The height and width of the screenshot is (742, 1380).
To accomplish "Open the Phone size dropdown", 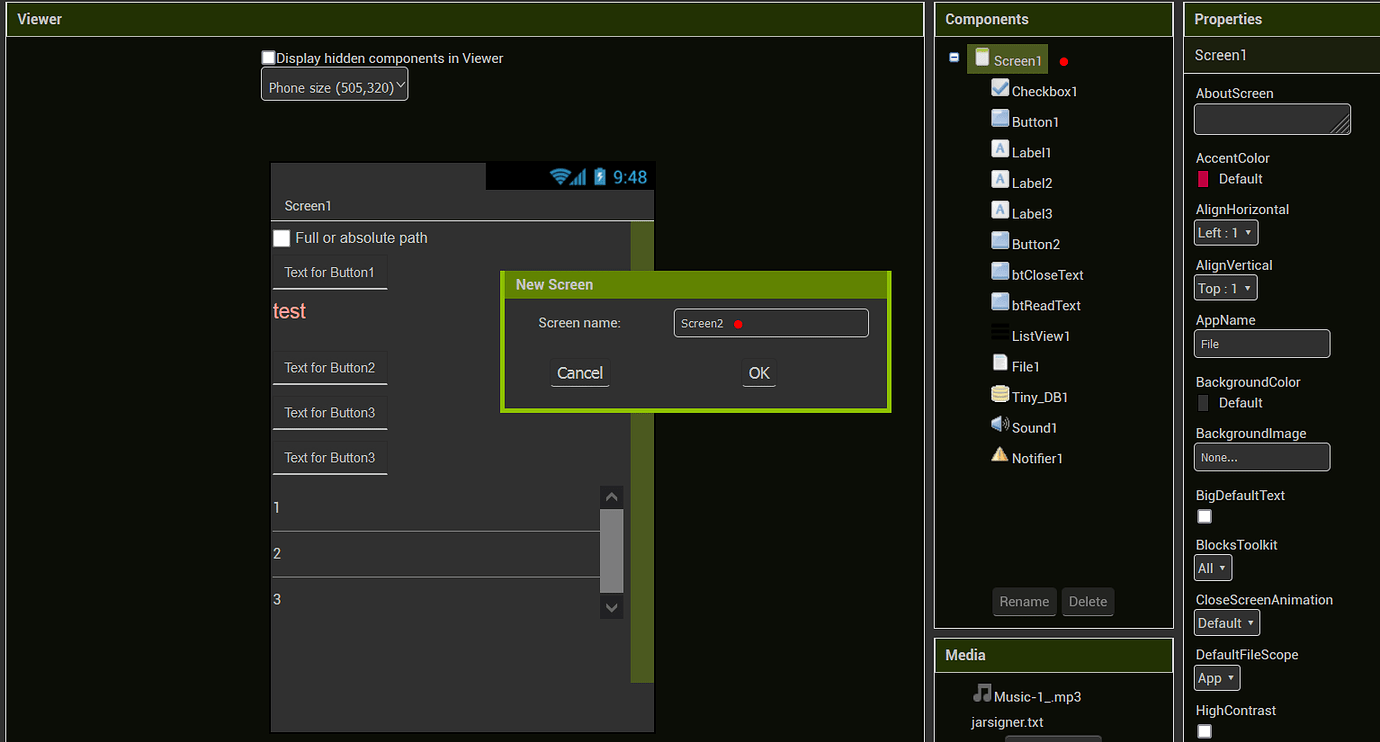I will point(334,84).
